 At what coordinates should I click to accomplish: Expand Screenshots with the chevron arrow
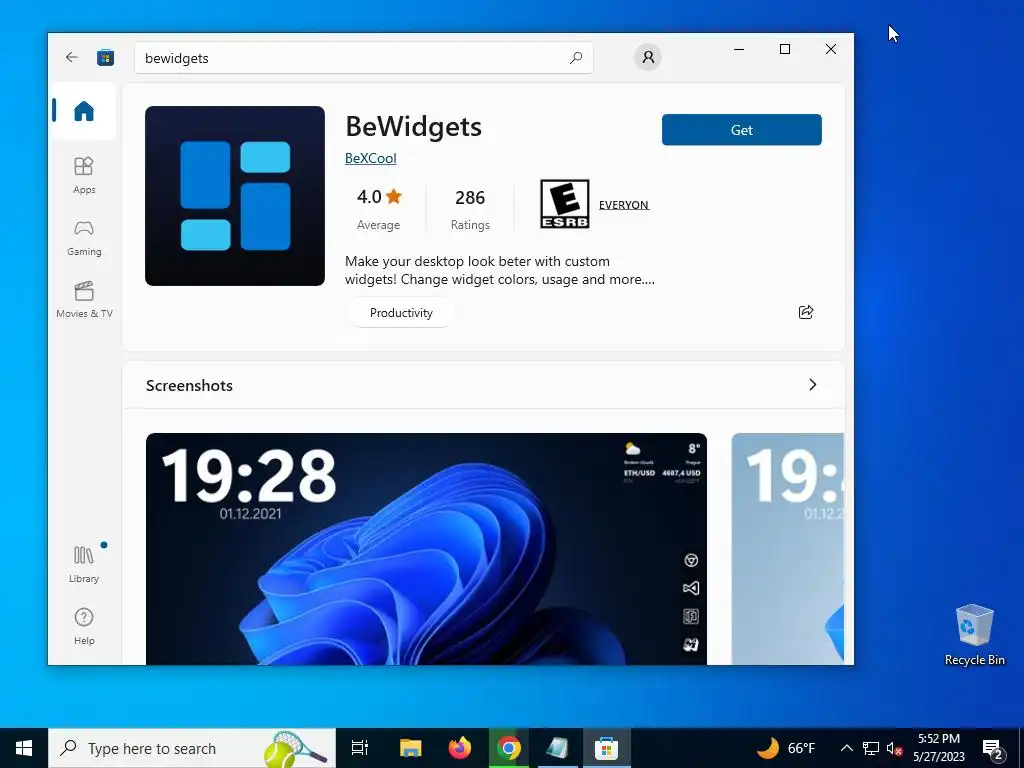pyautogui.click(x=812, y=385)
